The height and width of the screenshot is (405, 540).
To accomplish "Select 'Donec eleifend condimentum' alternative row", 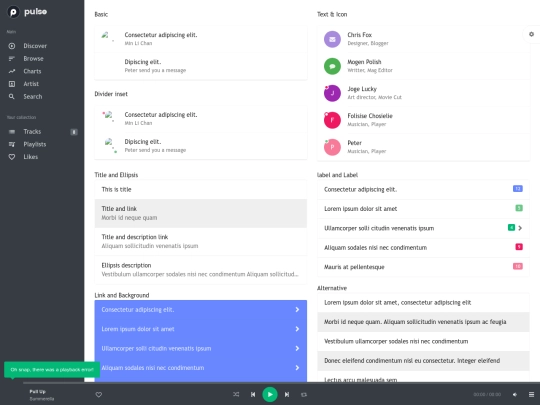I will 423,361.
